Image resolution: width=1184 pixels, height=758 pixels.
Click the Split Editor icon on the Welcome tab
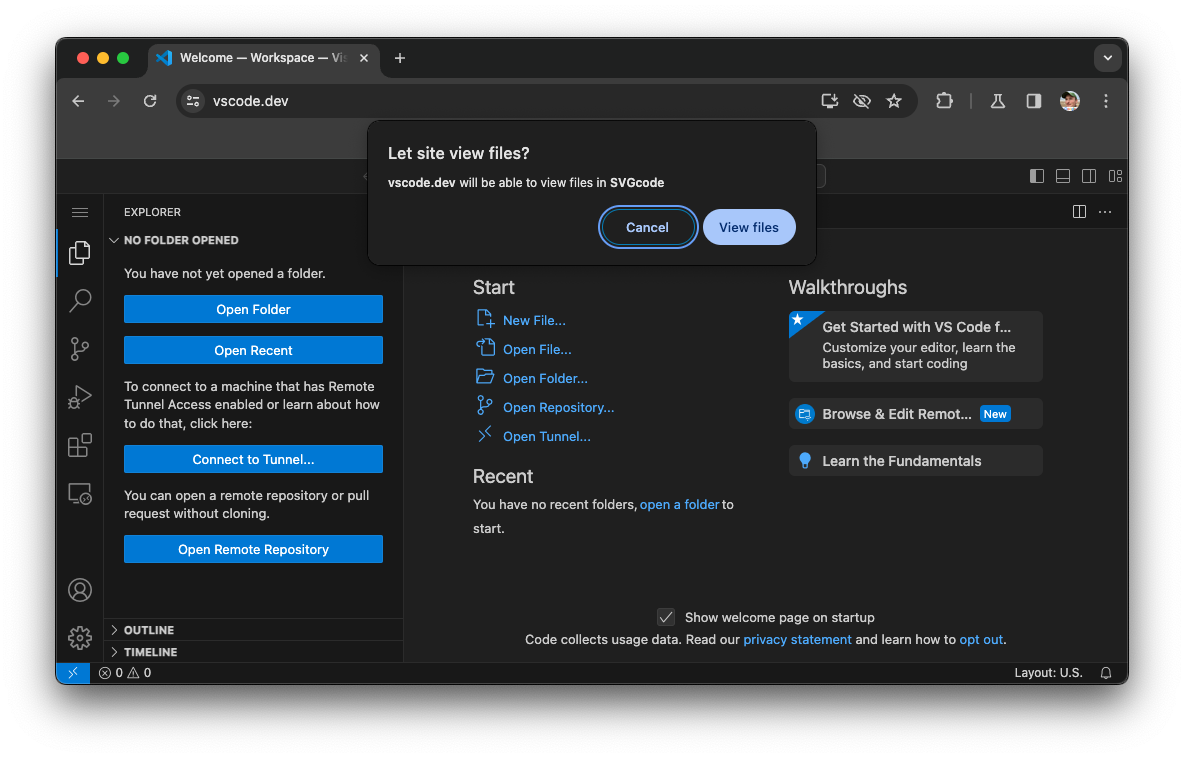[x=1078, y=211]
